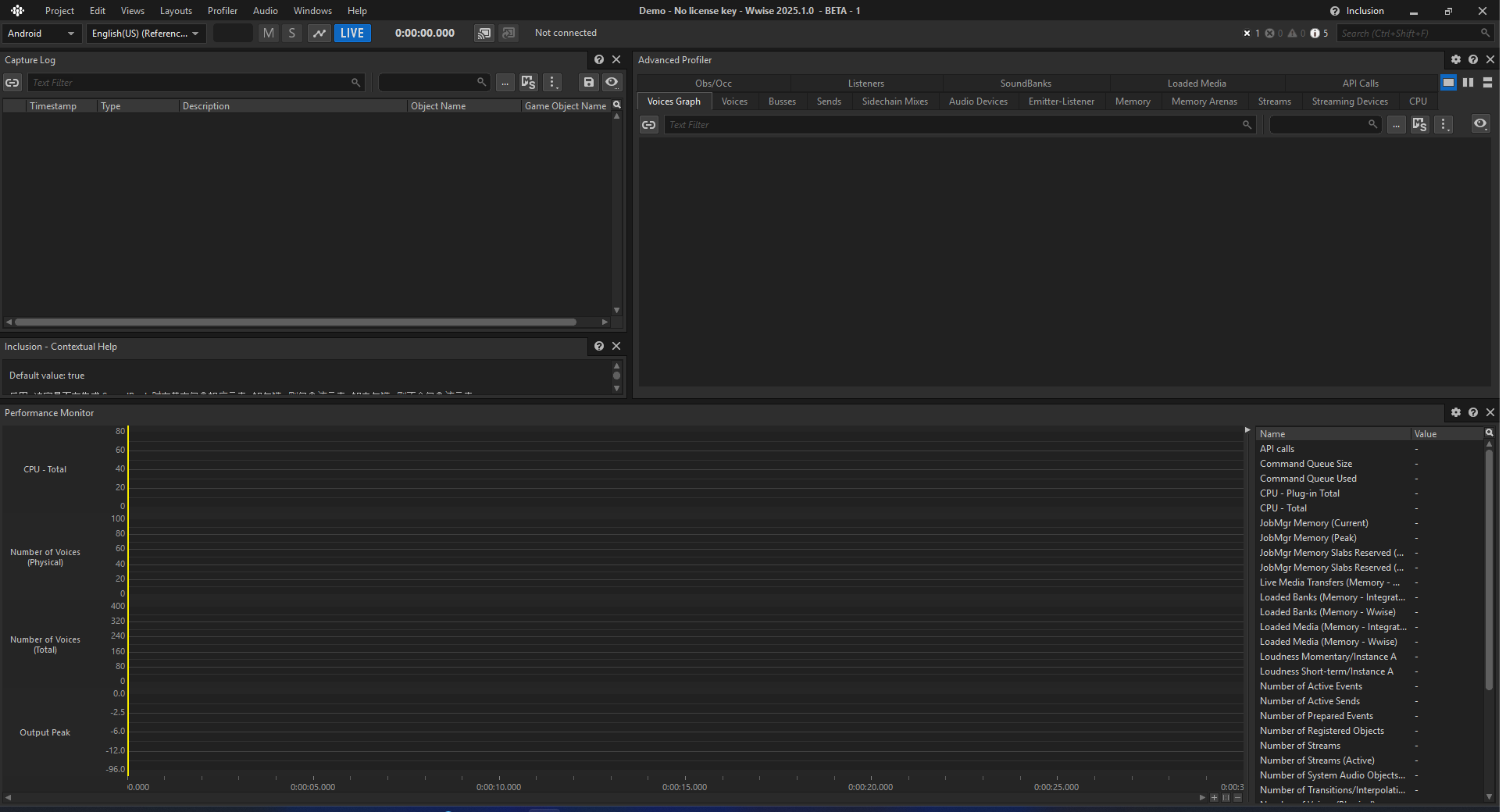Toggle the Mute M button
The height and width of the screenshot is (812, 1506).
coord(269,33)
